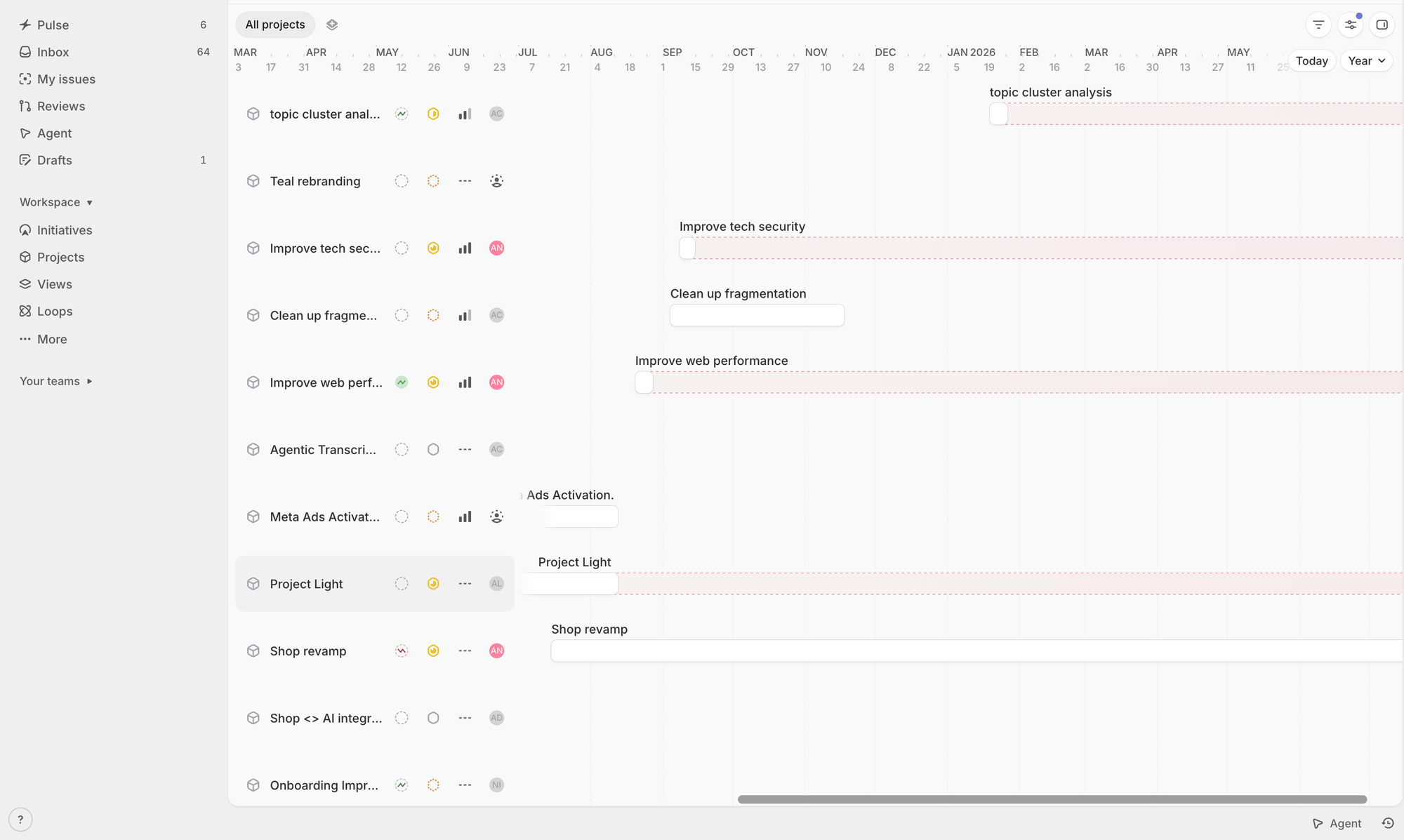Select the All projects tab
The width and height of the screenshot is (1404, 840).
click(275, 25)
